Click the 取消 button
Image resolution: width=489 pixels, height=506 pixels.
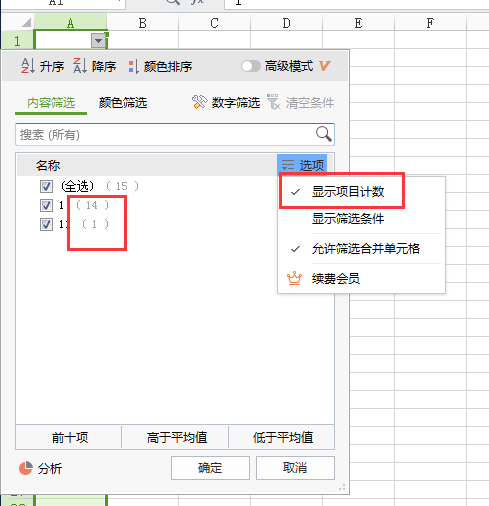pos(295,468)
